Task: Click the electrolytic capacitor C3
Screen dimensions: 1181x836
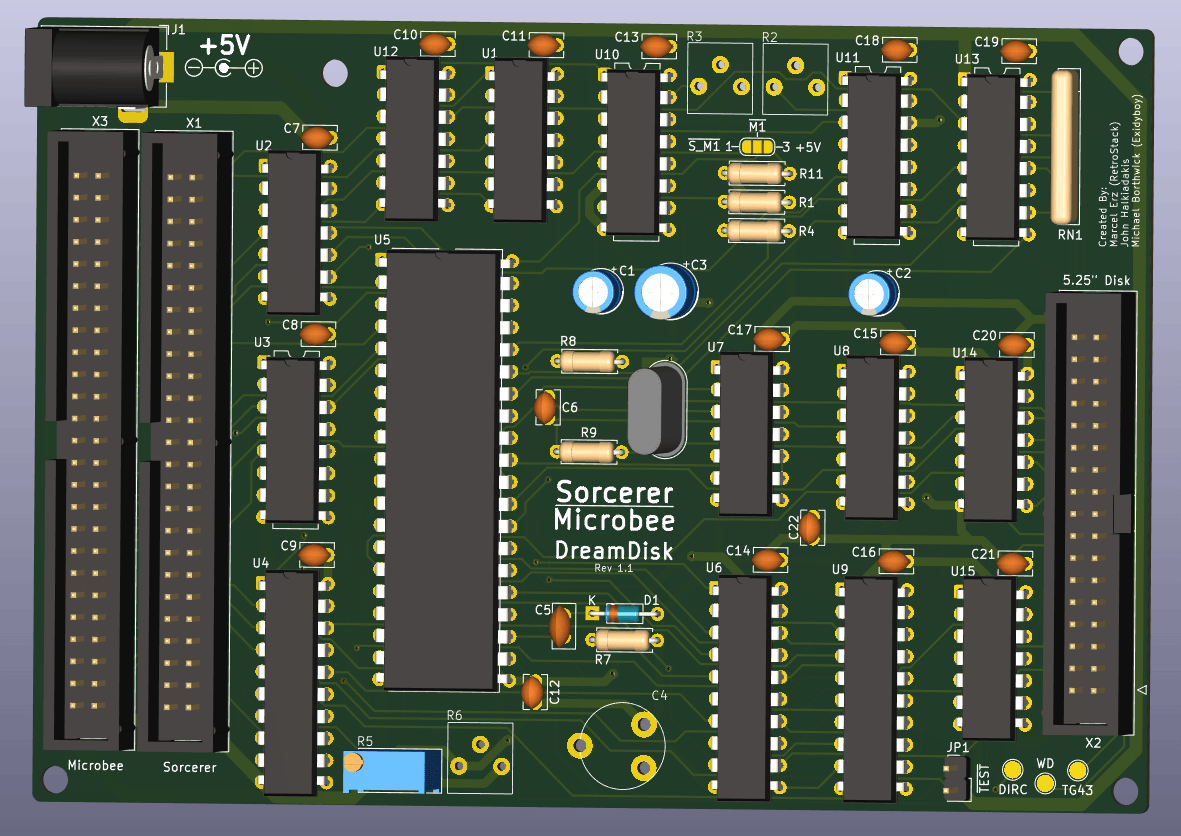Action: pos(666,292)
